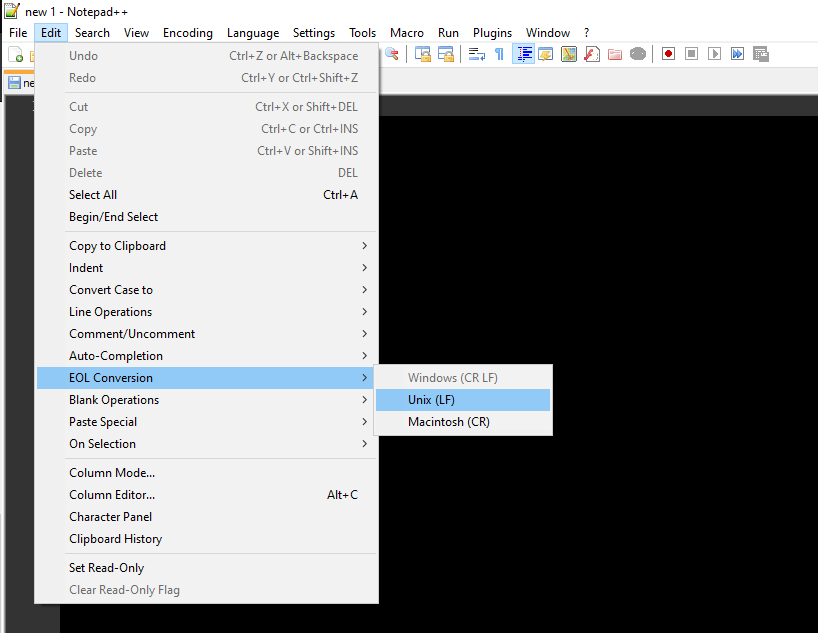
Task: Click the New file toolbar icon
Action: (x=17, y=55)
